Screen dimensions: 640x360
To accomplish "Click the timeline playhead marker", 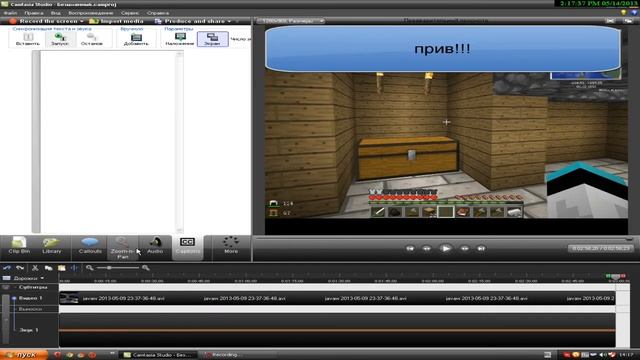I will pyautogui.click(x=616, y=276).
